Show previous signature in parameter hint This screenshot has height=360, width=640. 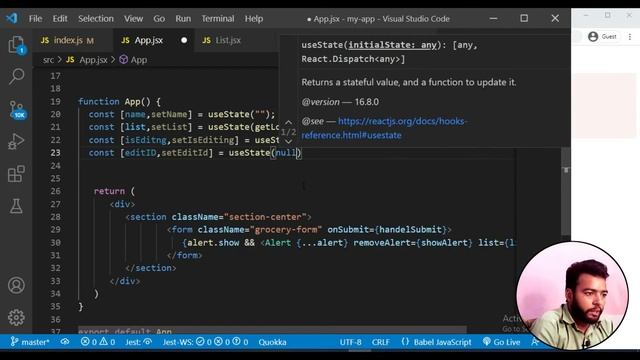tap(289, 122)
